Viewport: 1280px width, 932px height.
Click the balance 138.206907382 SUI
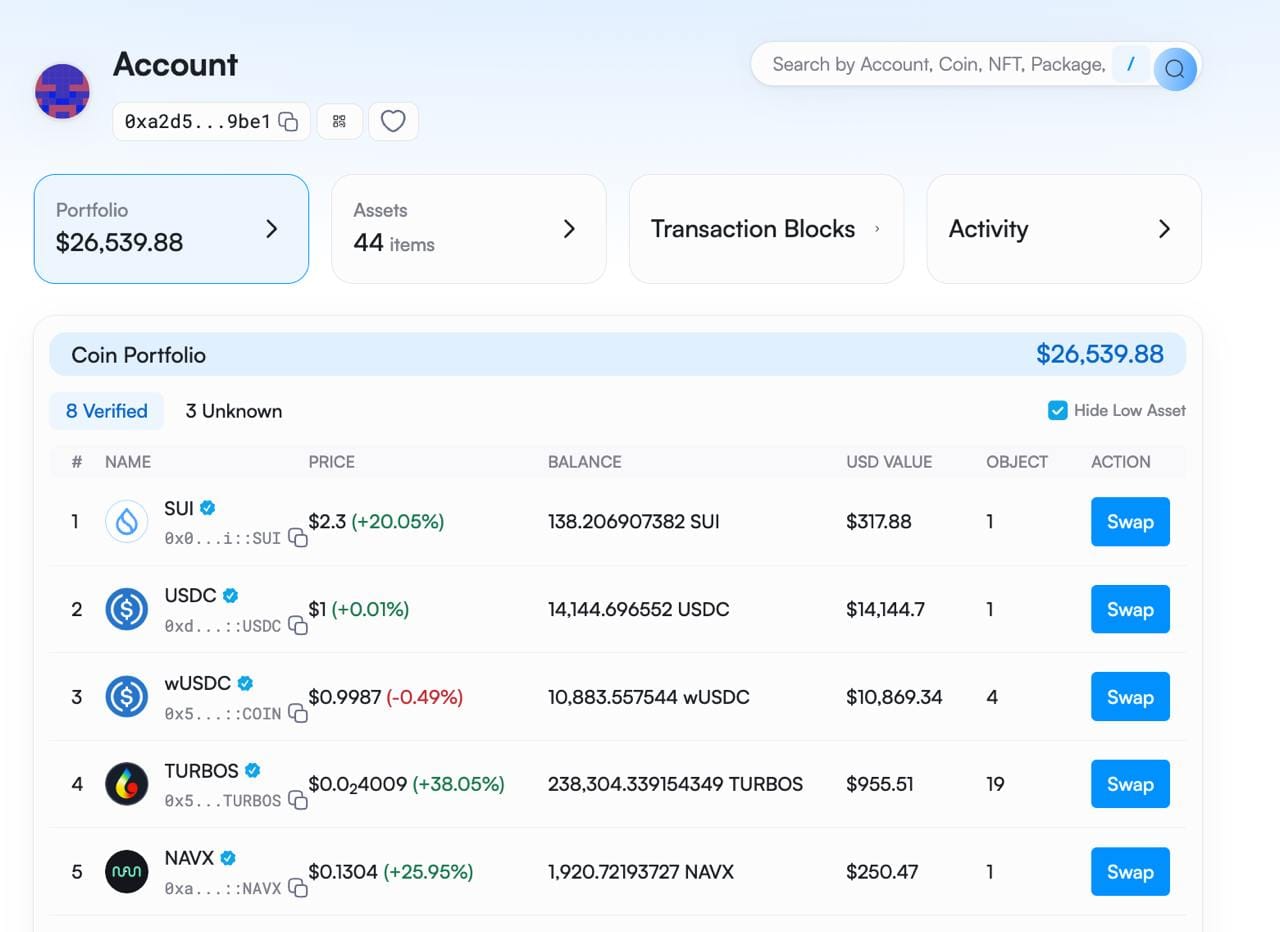(x=633, y=522)
